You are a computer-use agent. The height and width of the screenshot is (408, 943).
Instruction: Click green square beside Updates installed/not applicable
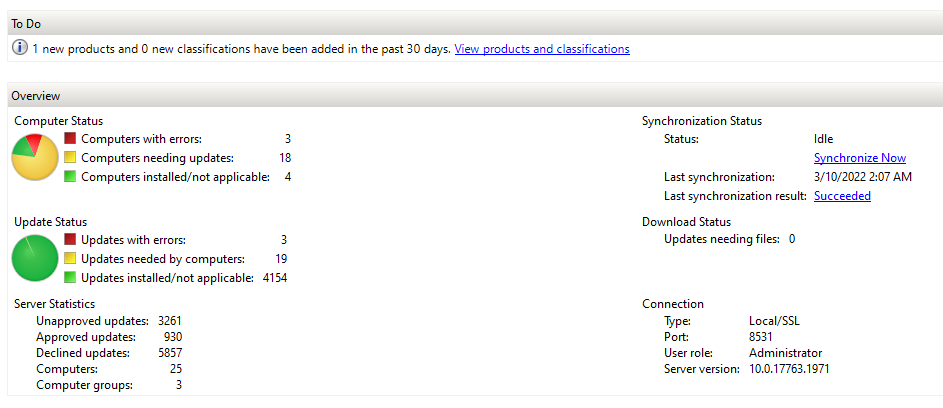coord(70,278)
